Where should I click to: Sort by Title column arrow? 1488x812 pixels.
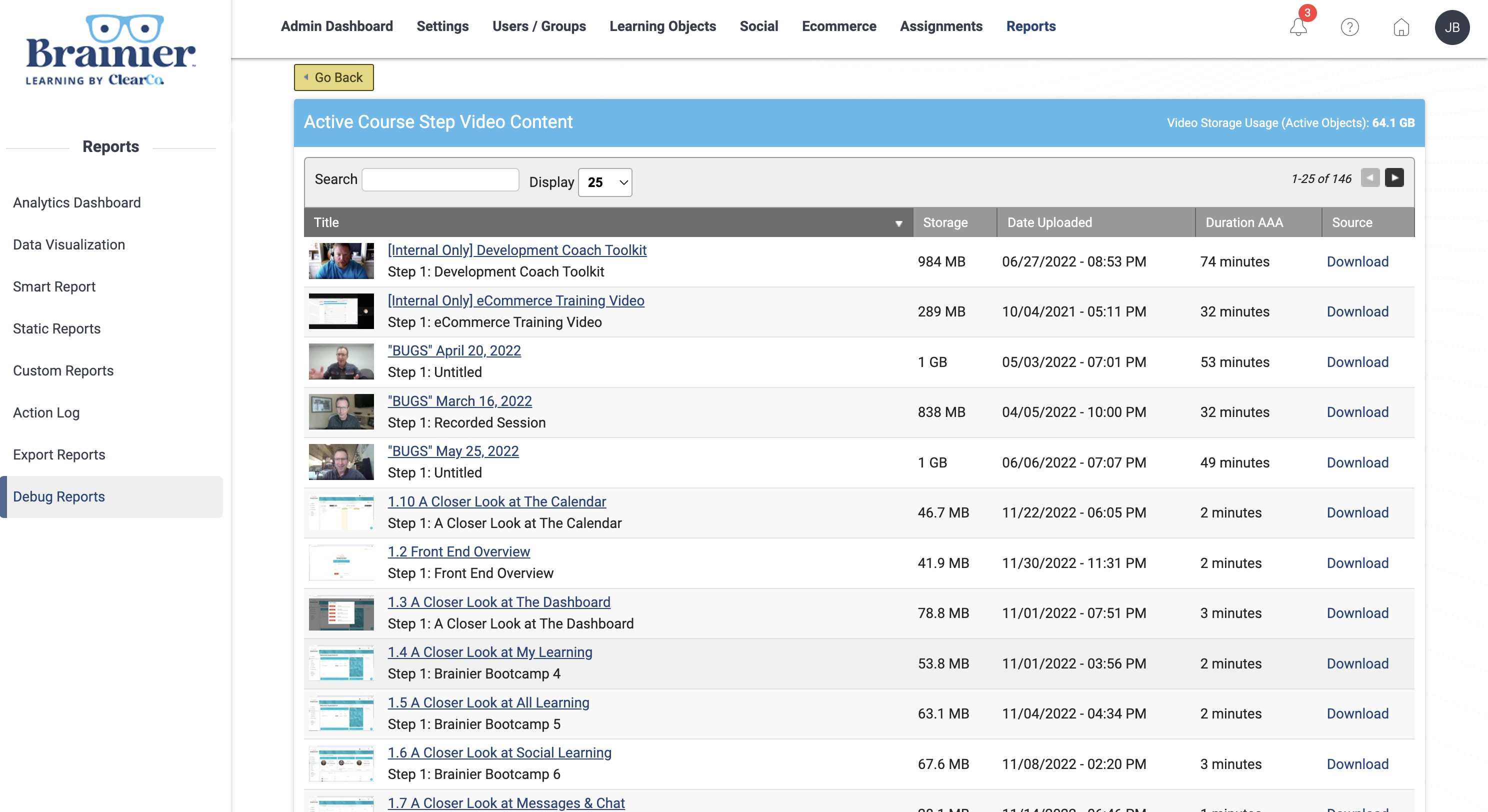click(x=898, y=223)
